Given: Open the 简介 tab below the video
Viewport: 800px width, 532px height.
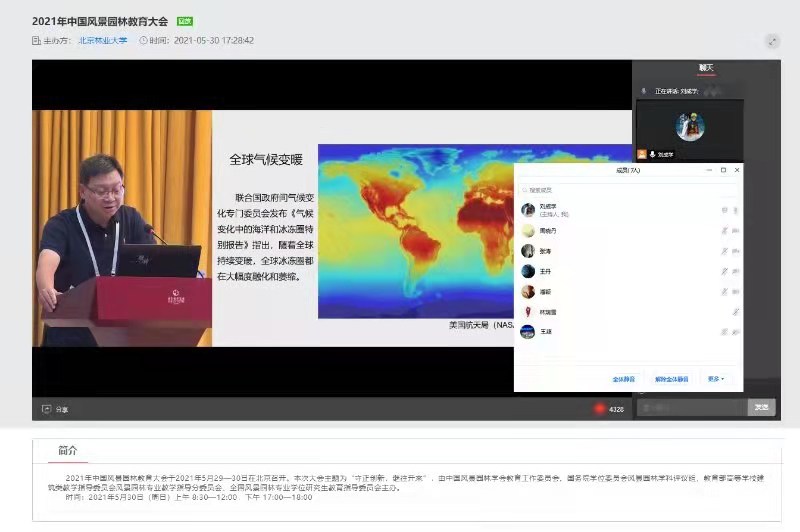Looking at the screenshot, I should pos(67,450).
